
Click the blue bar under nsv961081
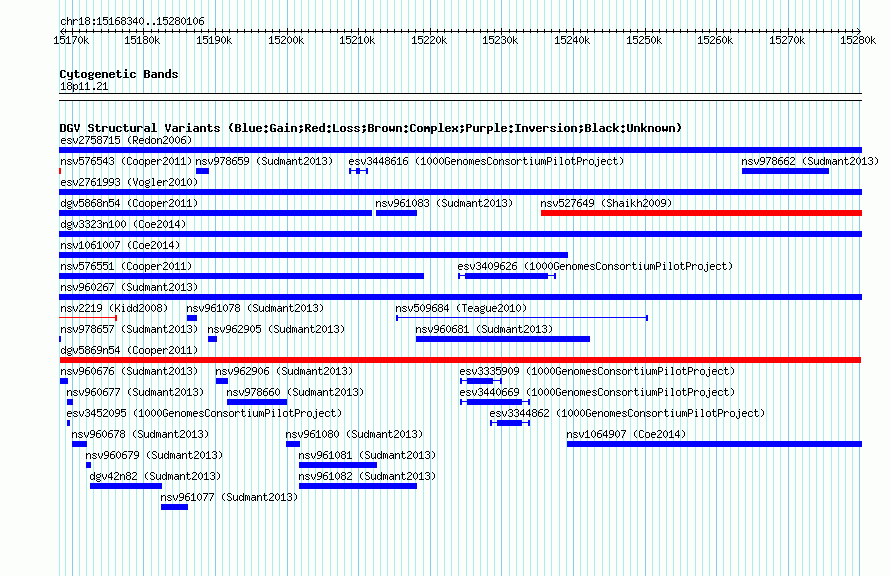point(338,465)
